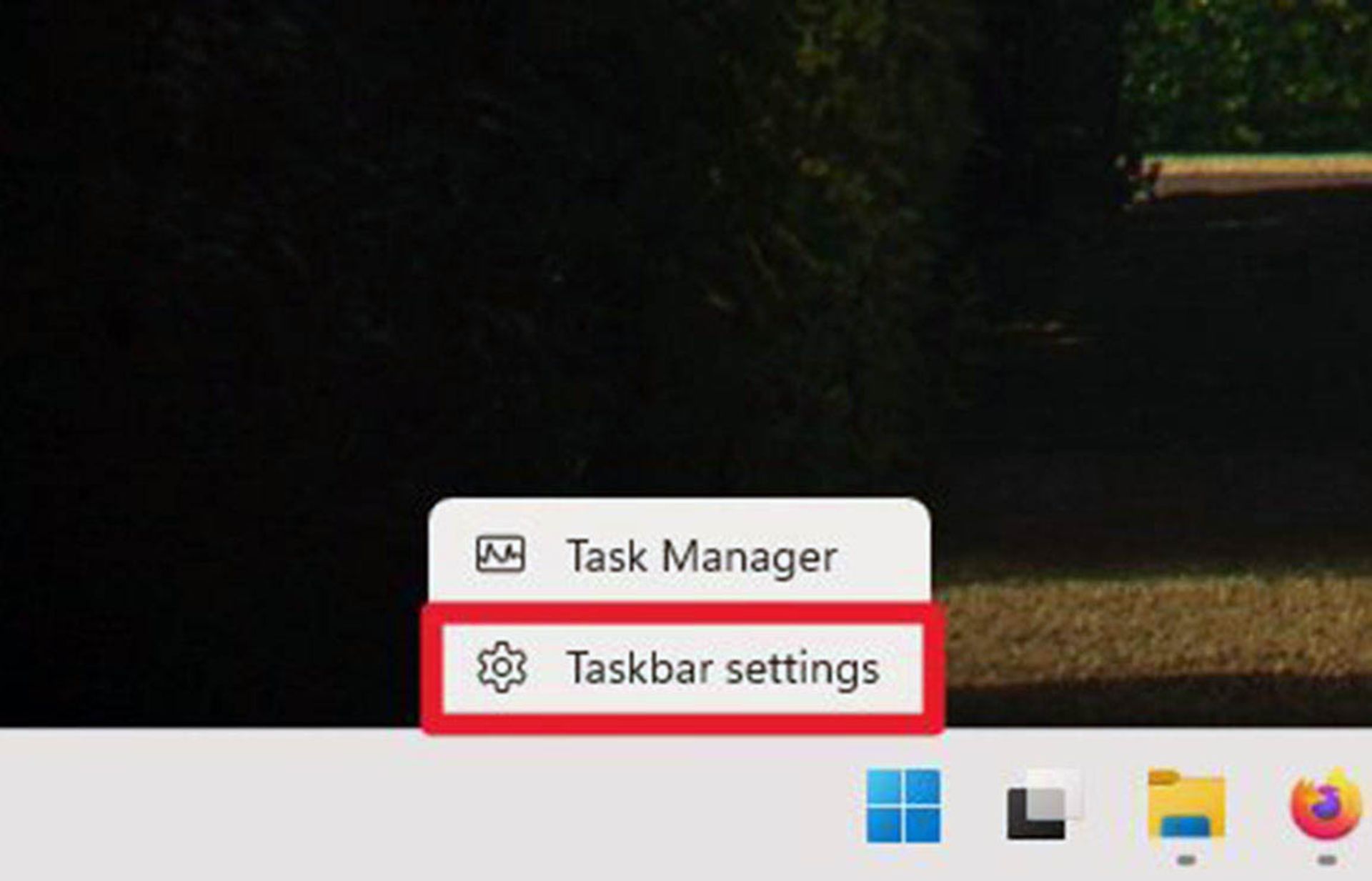Click the green foliage in the wallpaper corner

tap(1251, 71)
